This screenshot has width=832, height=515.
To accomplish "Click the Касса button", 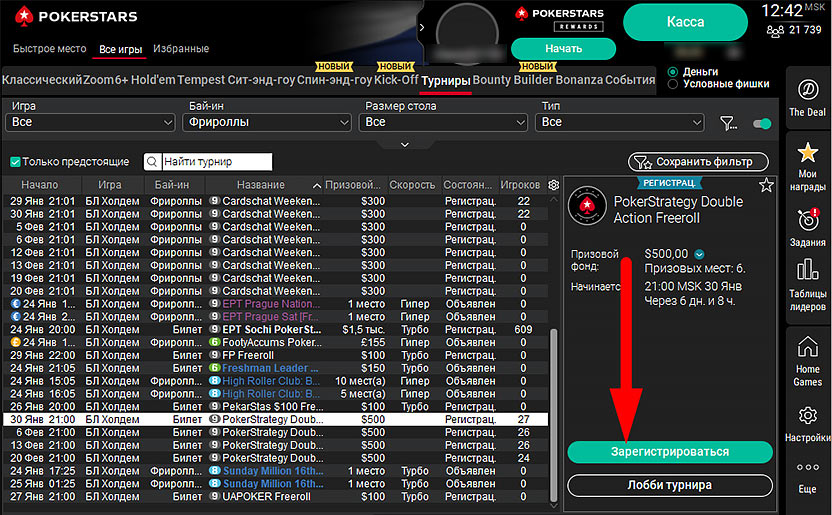I will click(685, 22).
